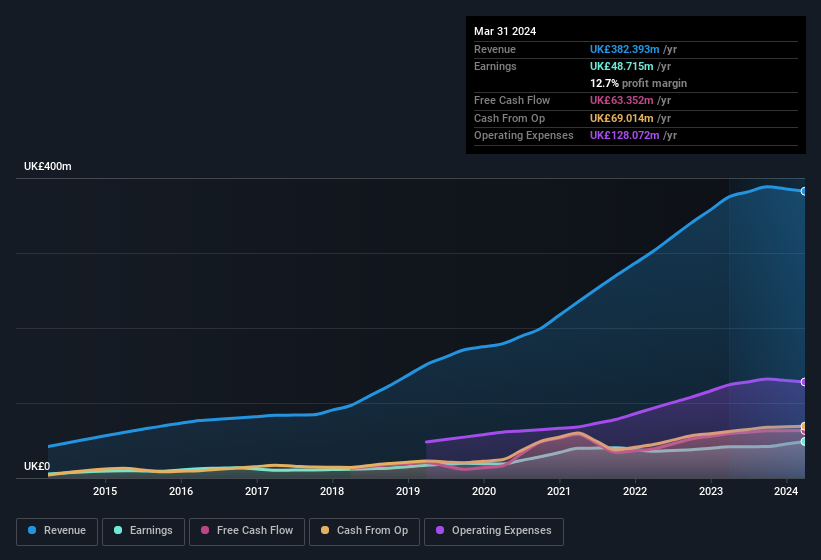Viewport: 821px width, 560px height.
Task: Click the 2018 x-axis label
Action: (x=332, y=491)
